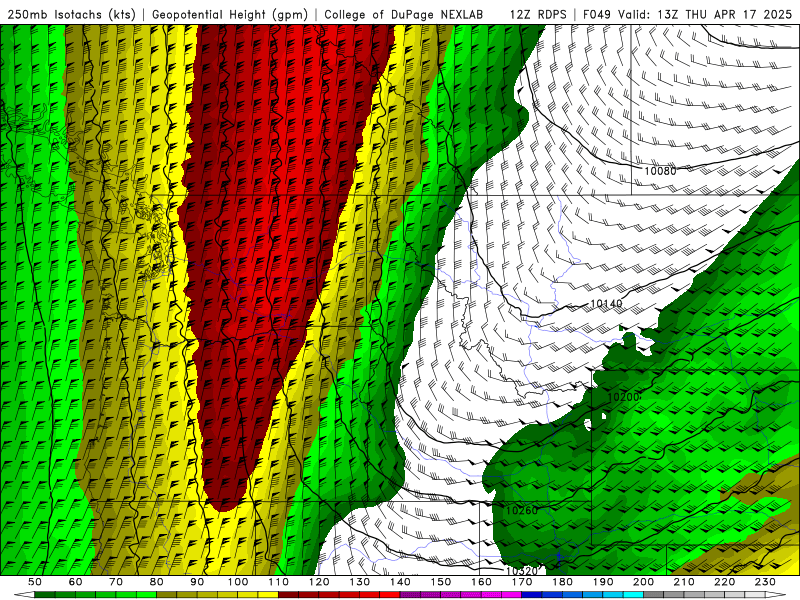Select the bright yellow legend swatch just before 110
Image resolution: width=800 pixels, height=600 pixels.
[268, 595]
